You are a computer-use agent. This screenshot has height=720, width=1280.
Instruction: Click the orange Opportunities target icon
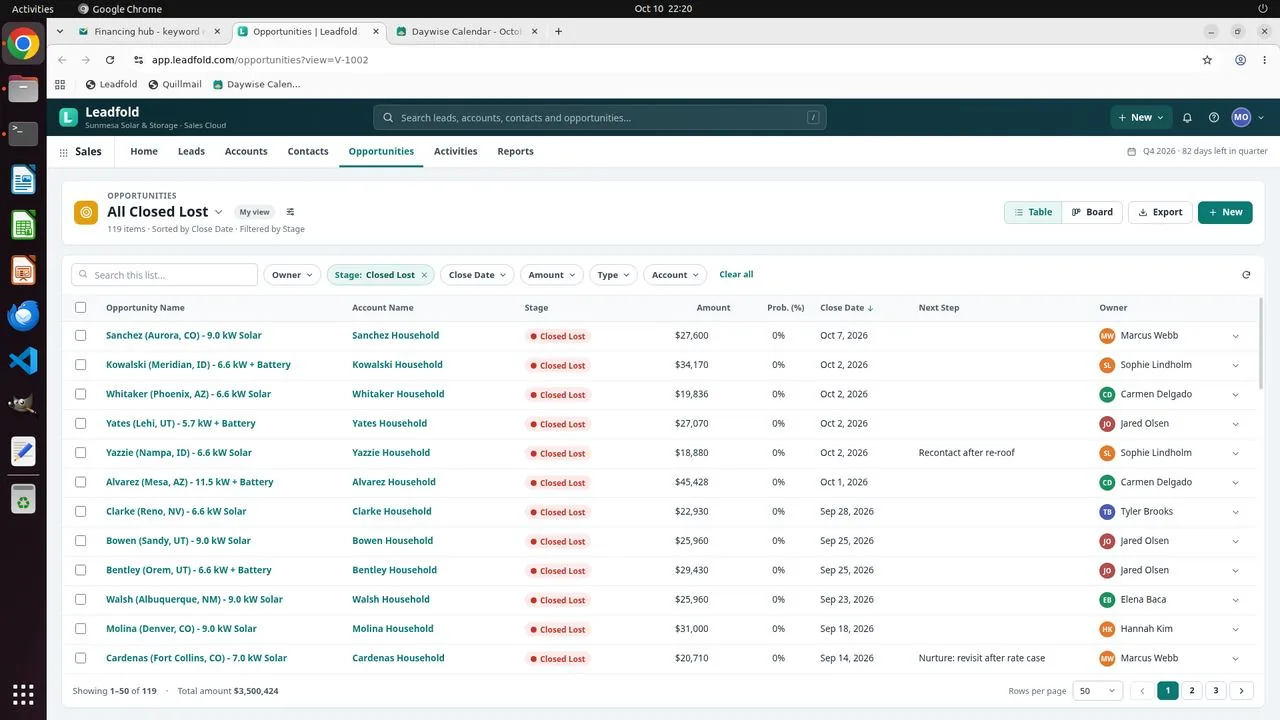86,212
